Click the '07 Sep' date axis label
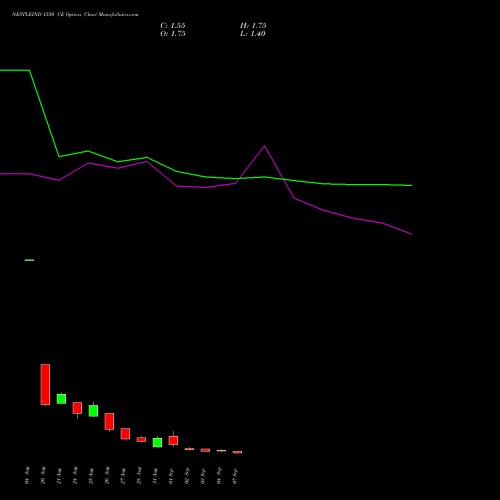Viewport: 500px width, 500px height. (x=235, y=475)
